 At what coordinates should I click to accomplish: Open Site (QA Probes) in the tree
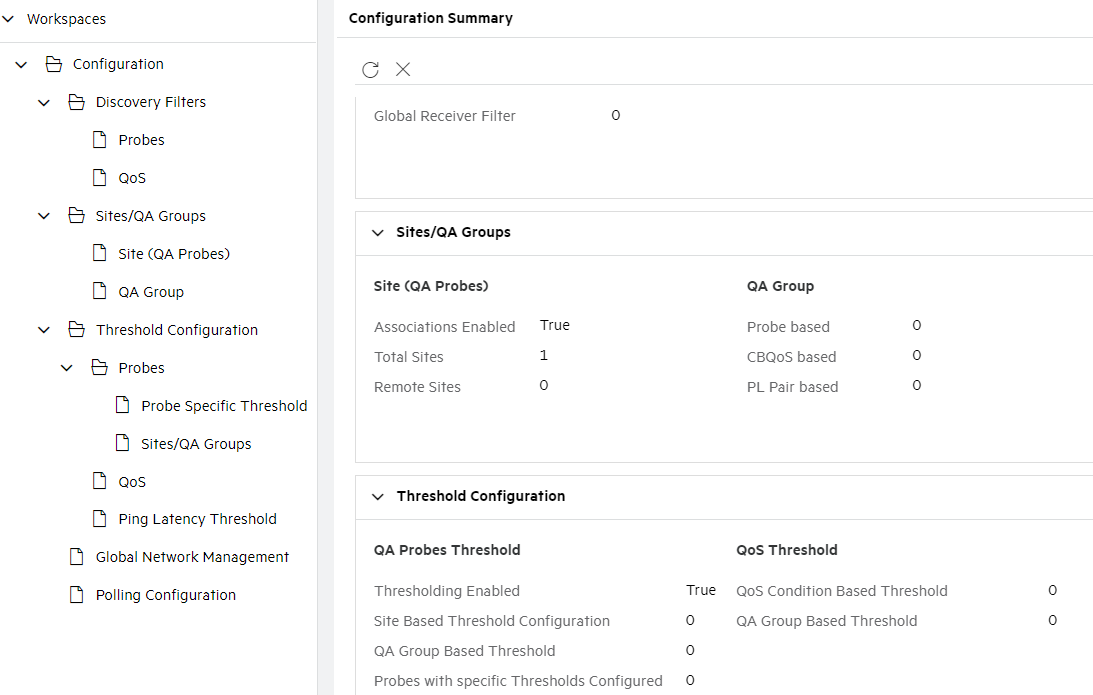[x=165, y=253]
